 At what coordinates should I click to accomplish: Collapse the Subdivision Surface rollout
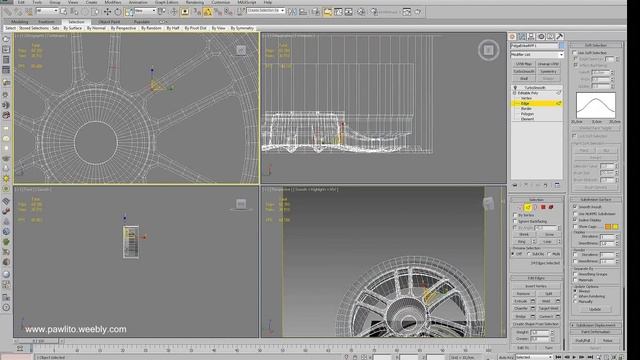click(x=596, y=200)
